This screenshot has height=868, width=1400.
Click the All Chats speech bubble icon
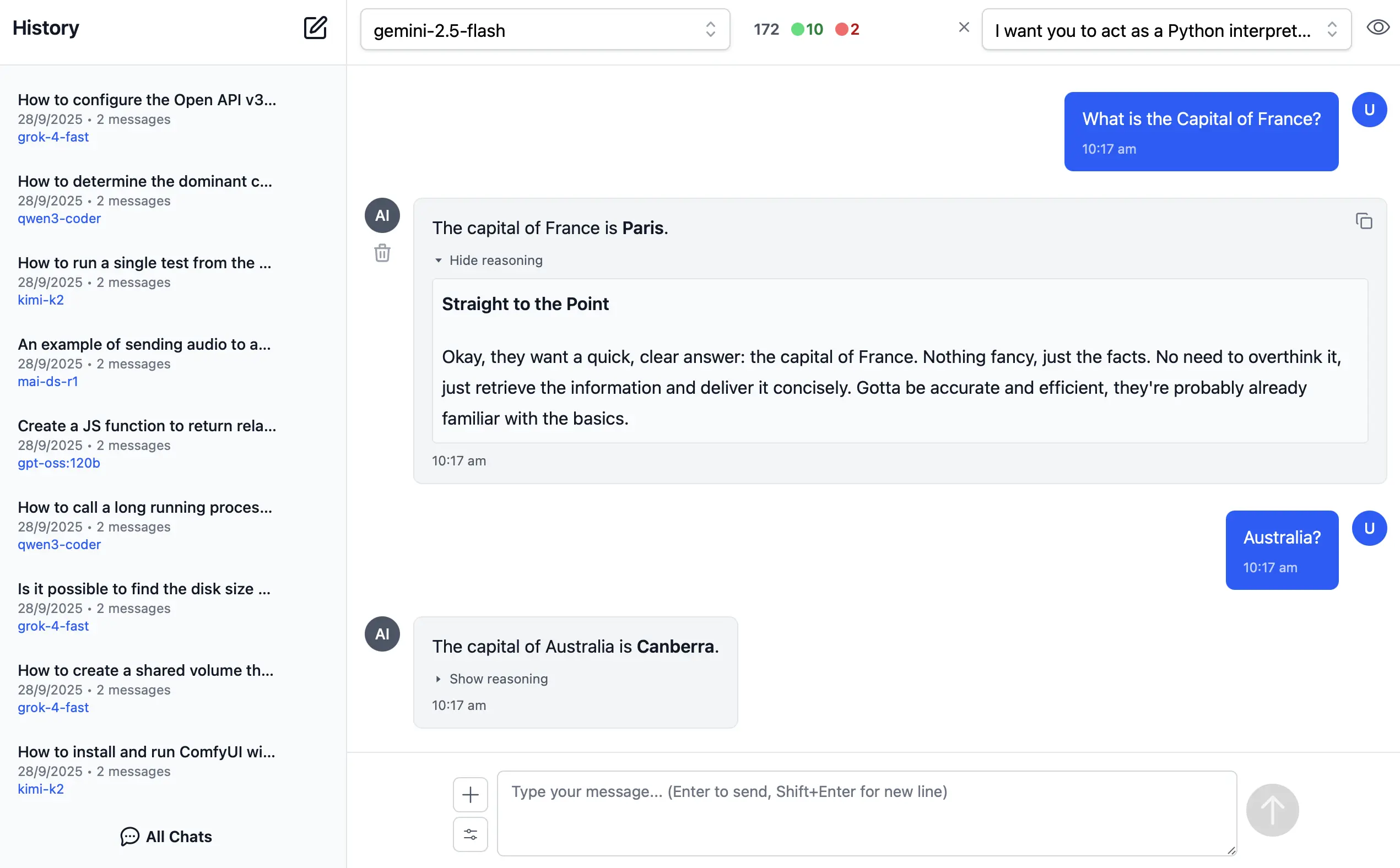pyautogui.click(x=130, y=837)
